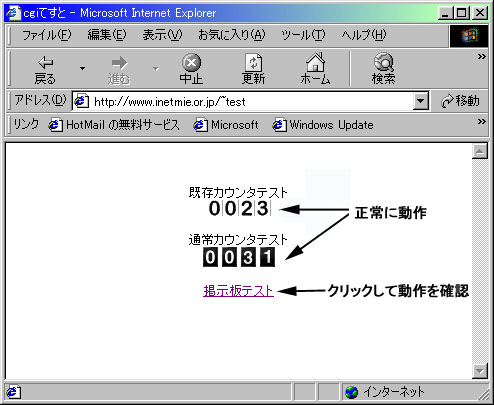Open the お気に入り(A) favorites menu
The image size is (494, 405).
pos(232,35)
